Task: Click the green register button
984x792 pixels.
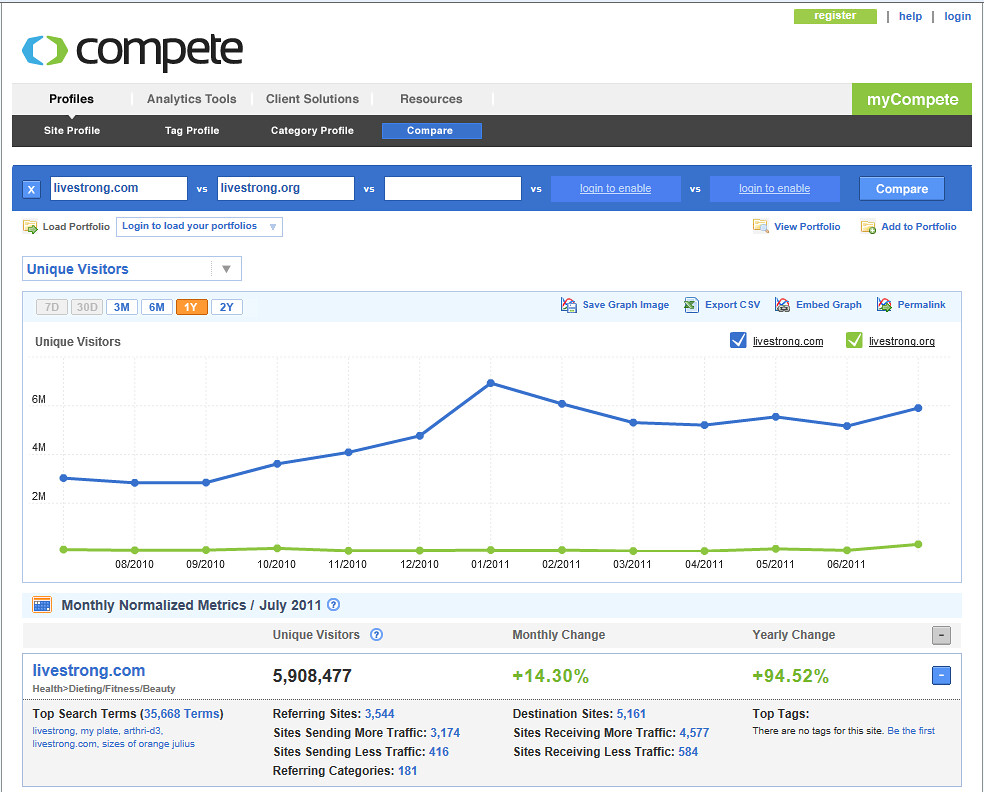Action: pos(835,16)
